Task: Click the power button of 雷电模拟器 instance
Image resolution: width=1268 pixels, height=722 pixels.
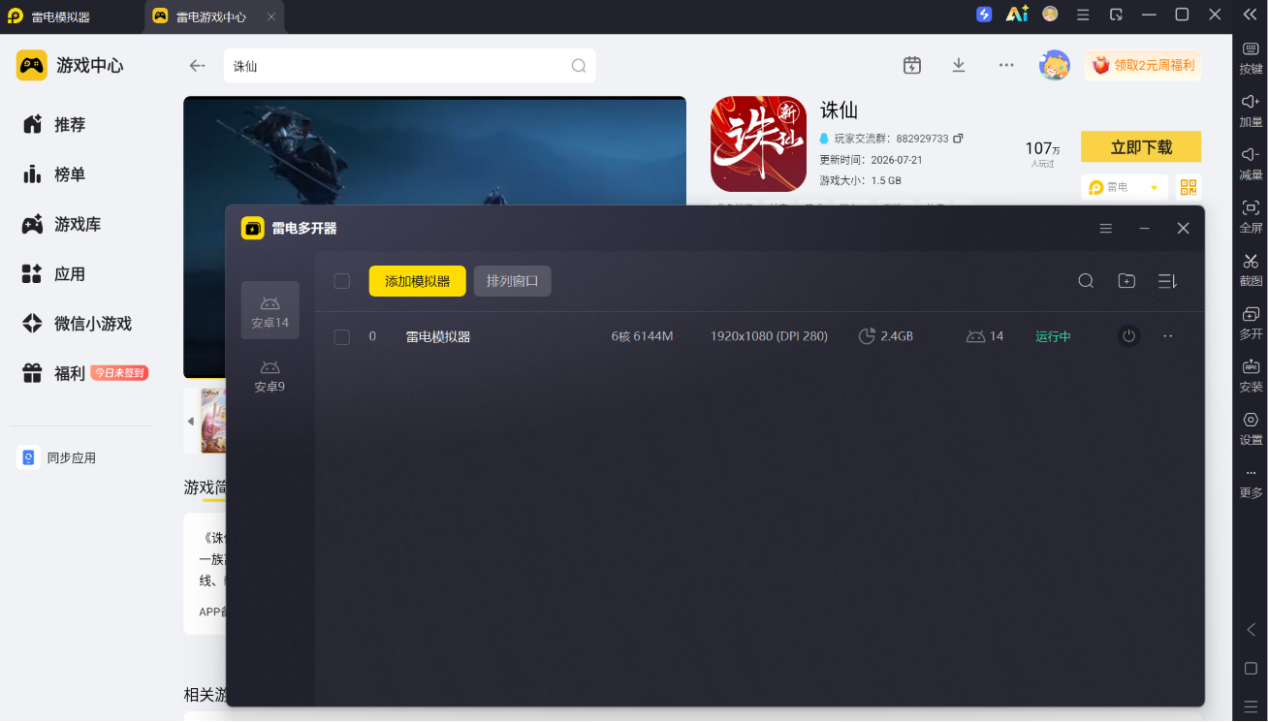Action: pos(1128,336)
